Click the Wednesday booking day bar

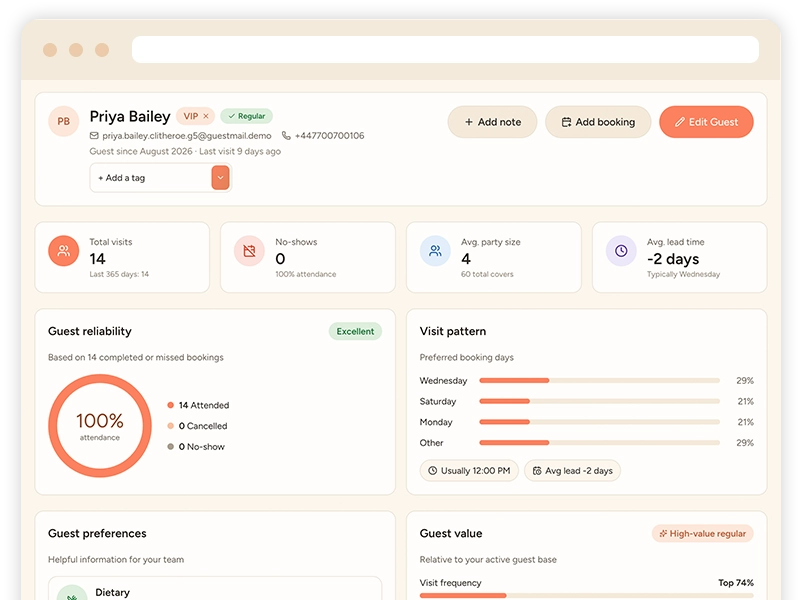(x=599, y=381)
